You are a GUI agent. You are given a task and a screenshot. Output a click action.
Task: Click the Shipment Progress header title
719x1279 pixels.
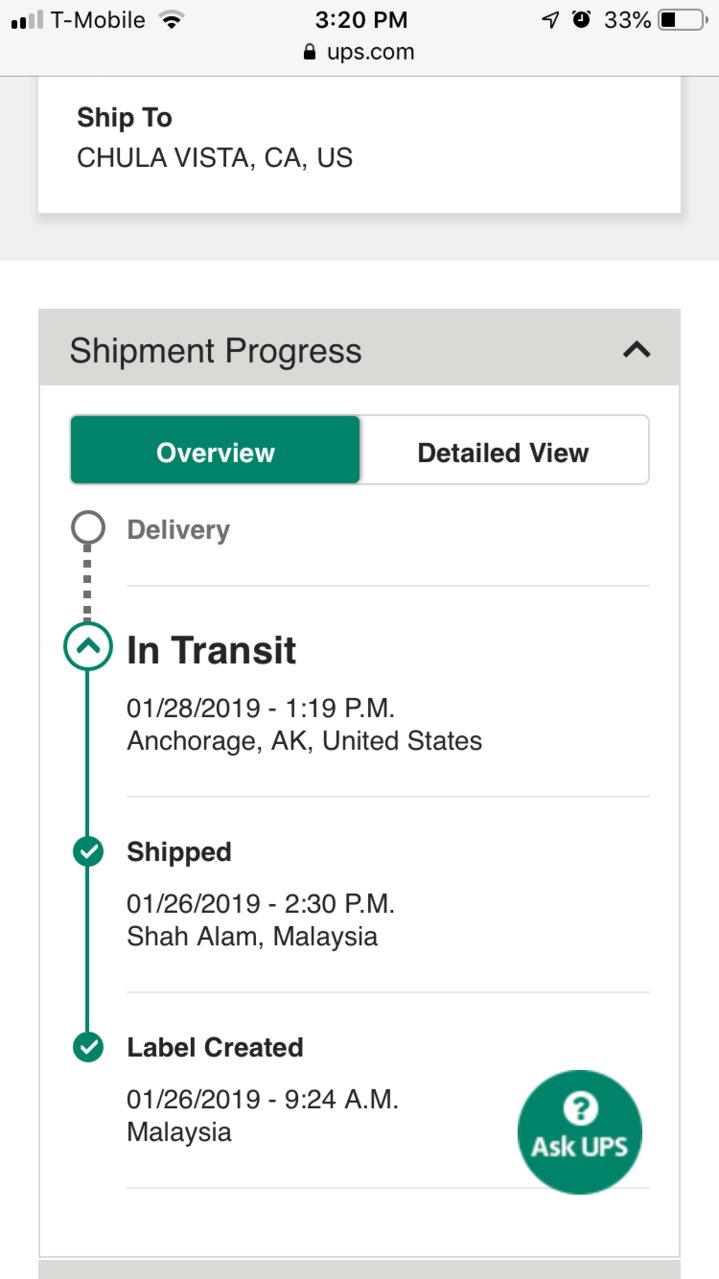[215, 351]
